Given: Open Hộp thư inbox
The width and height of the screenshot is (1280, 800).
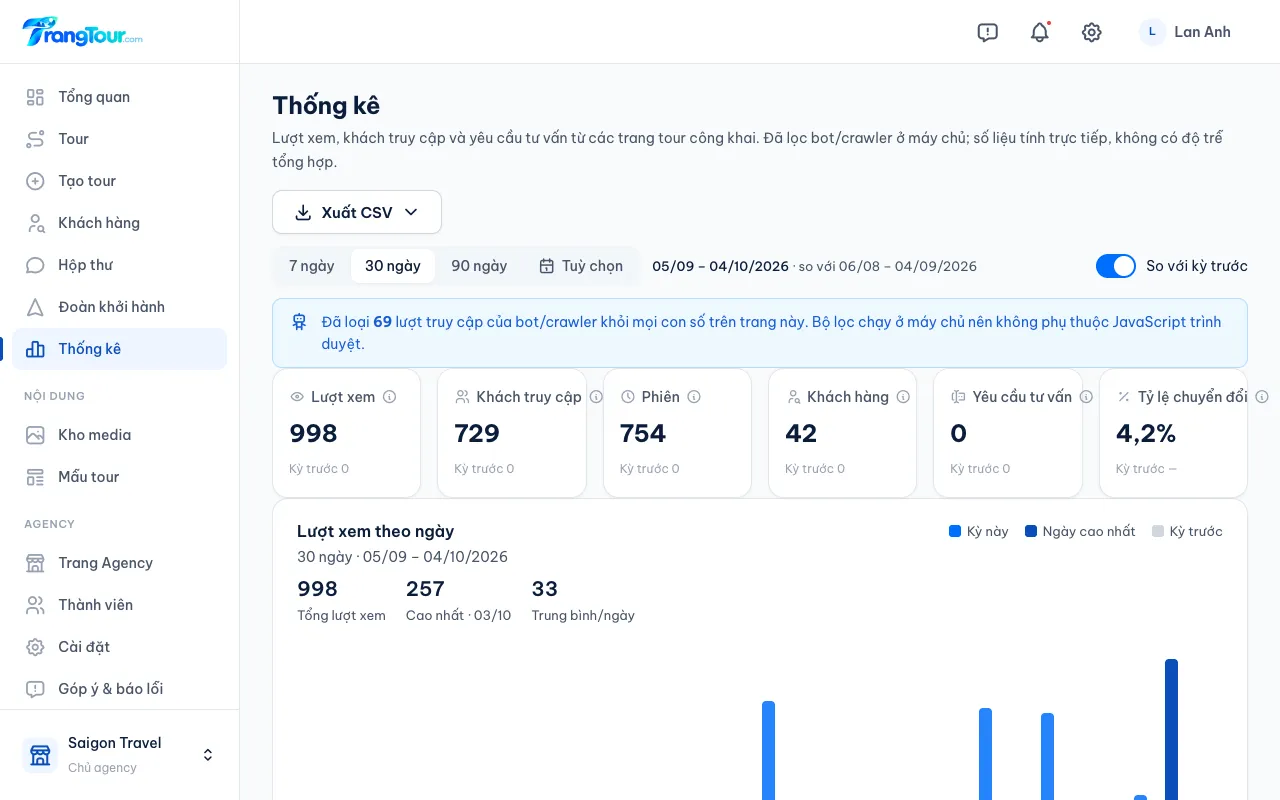Looking at the screenshot, I should (120, 265).
